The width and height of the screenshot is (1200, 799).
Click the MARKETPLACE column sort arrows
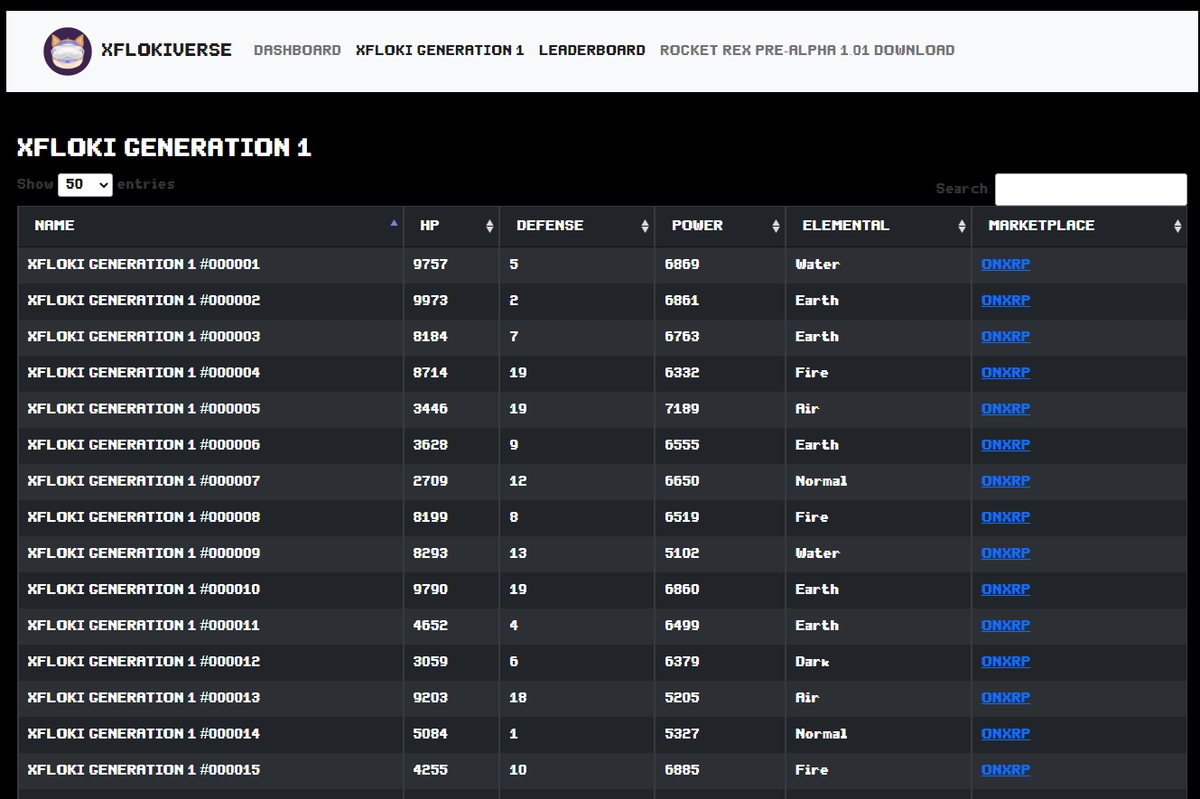click(1177, 226)
